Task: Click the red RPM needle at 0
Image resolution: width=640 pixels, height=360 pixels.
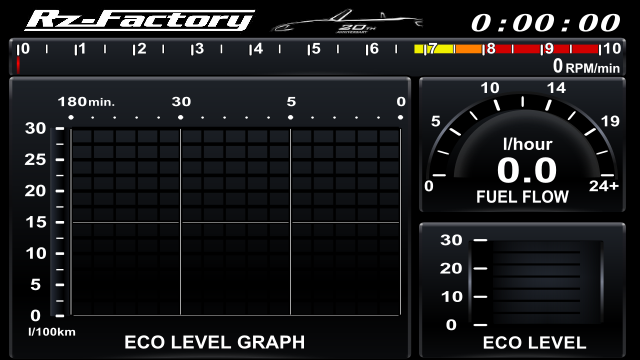Action: [x=18, y=65]
